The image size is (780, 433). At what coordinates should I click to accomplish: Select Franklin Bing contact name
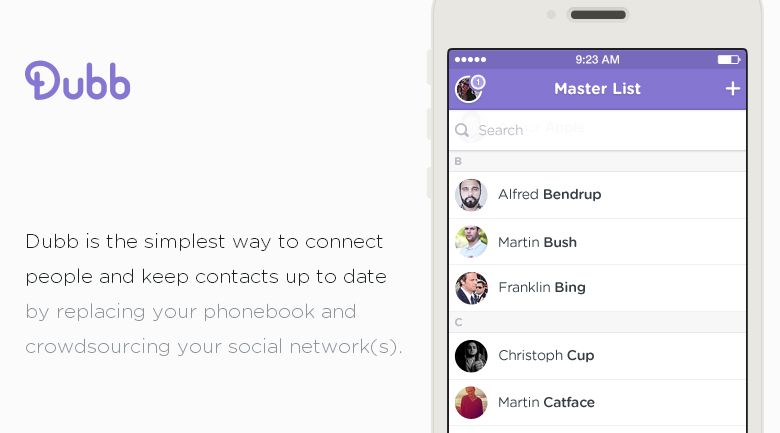tap(541, 288)
